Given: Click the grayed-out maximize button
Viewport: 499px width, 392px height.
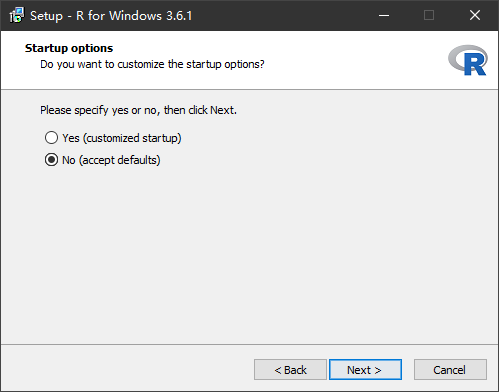Looking at the screenshot, I should [429, 15].
